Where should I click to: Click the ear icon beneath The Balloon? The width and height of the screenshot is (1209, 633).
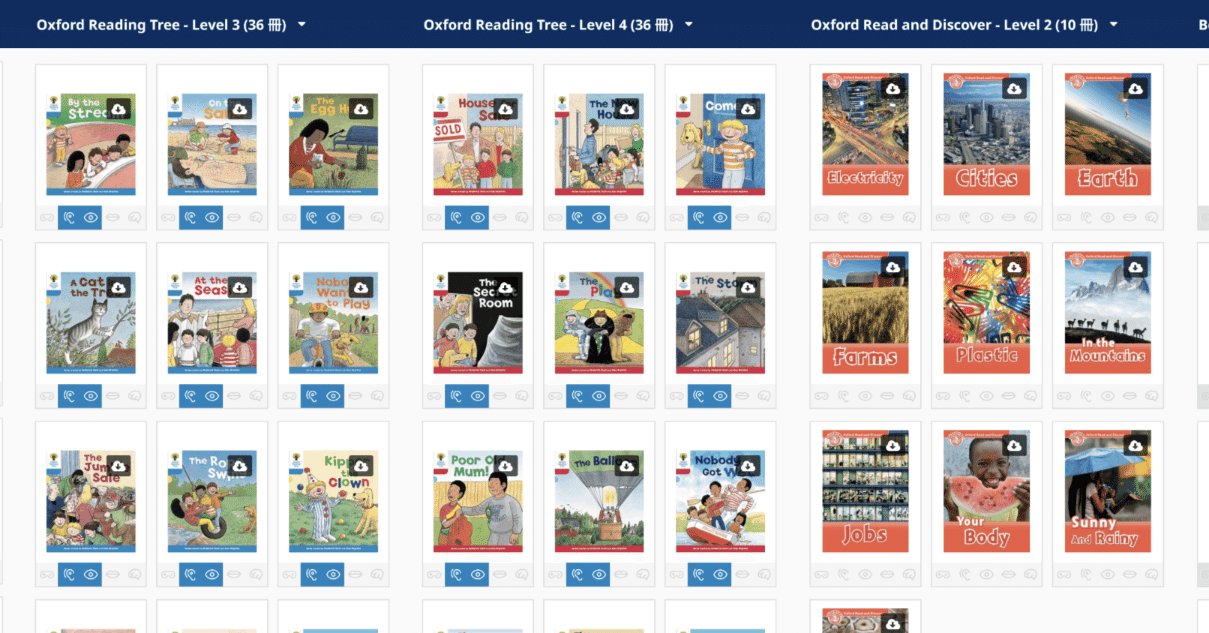[x=577, y=575]
